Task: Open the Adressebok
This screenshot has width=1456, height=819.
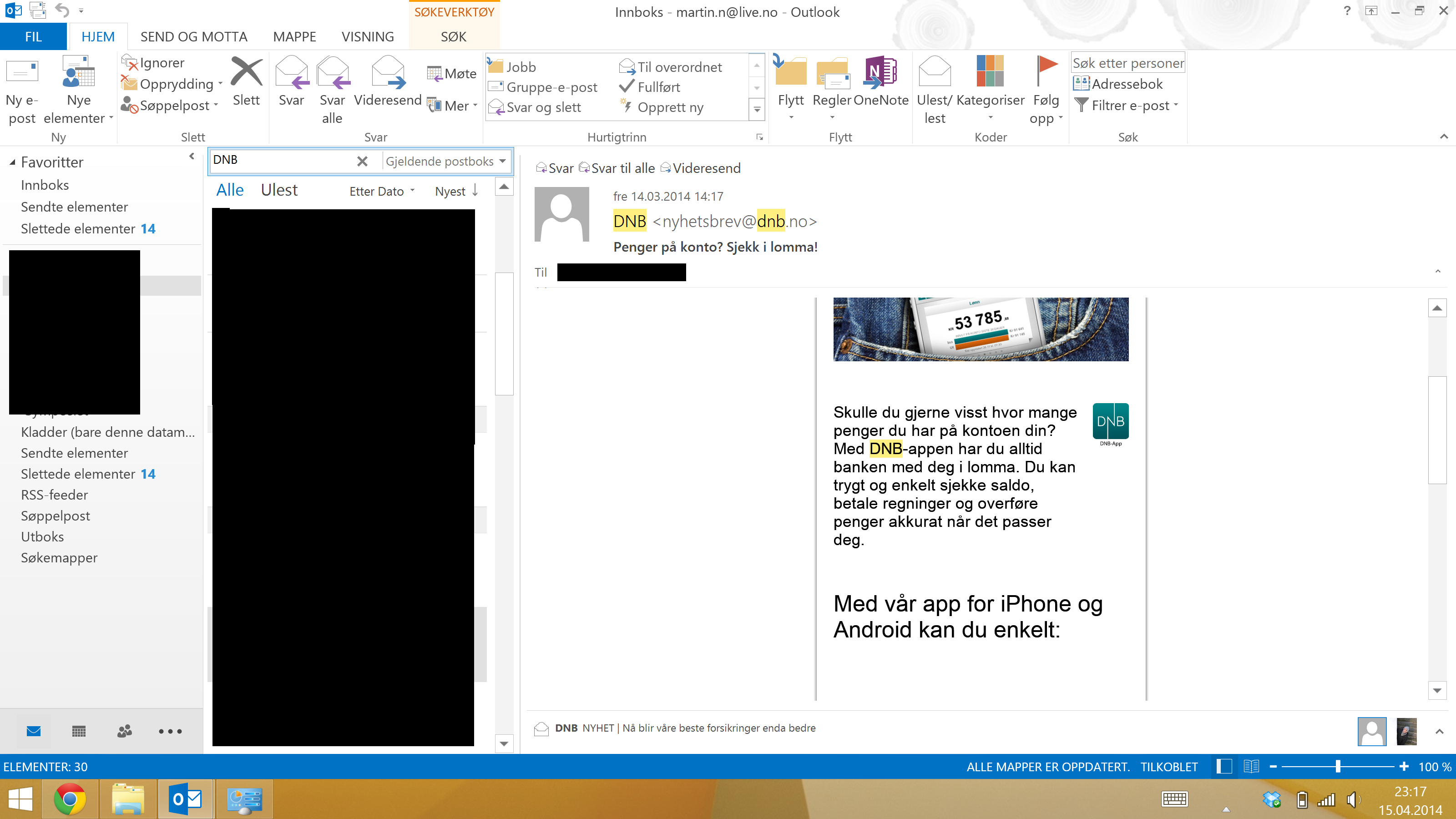Action: click(x=1117, y=84)
